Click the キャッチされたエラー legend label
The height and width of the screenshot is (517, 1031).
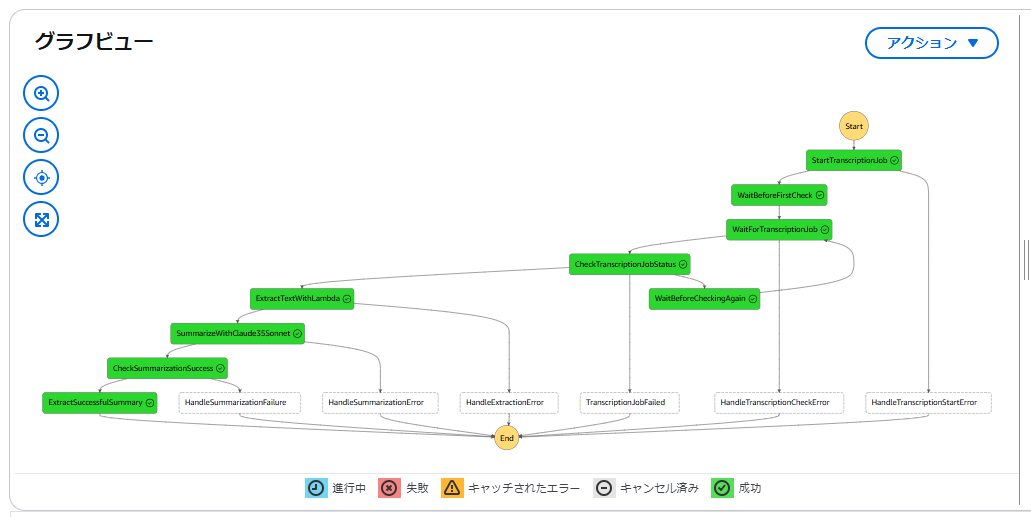click(x=524, y=489)
